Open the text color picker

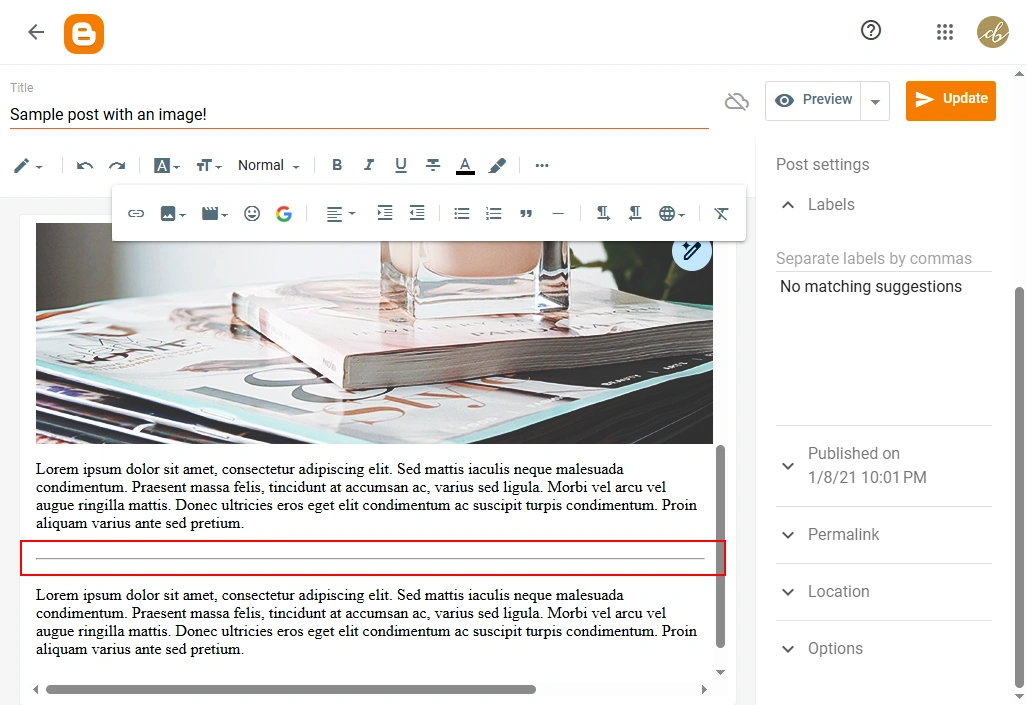(465, 166)
